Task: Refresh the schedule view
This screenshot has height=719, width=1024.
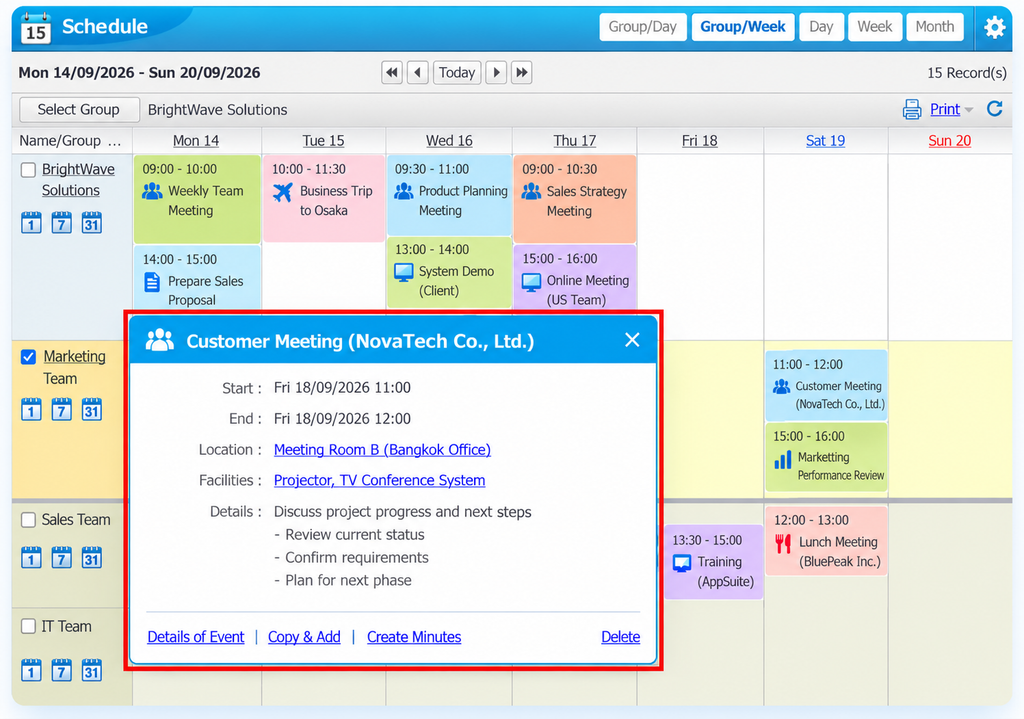Action: pyautogui.click(x=994, y=108)
